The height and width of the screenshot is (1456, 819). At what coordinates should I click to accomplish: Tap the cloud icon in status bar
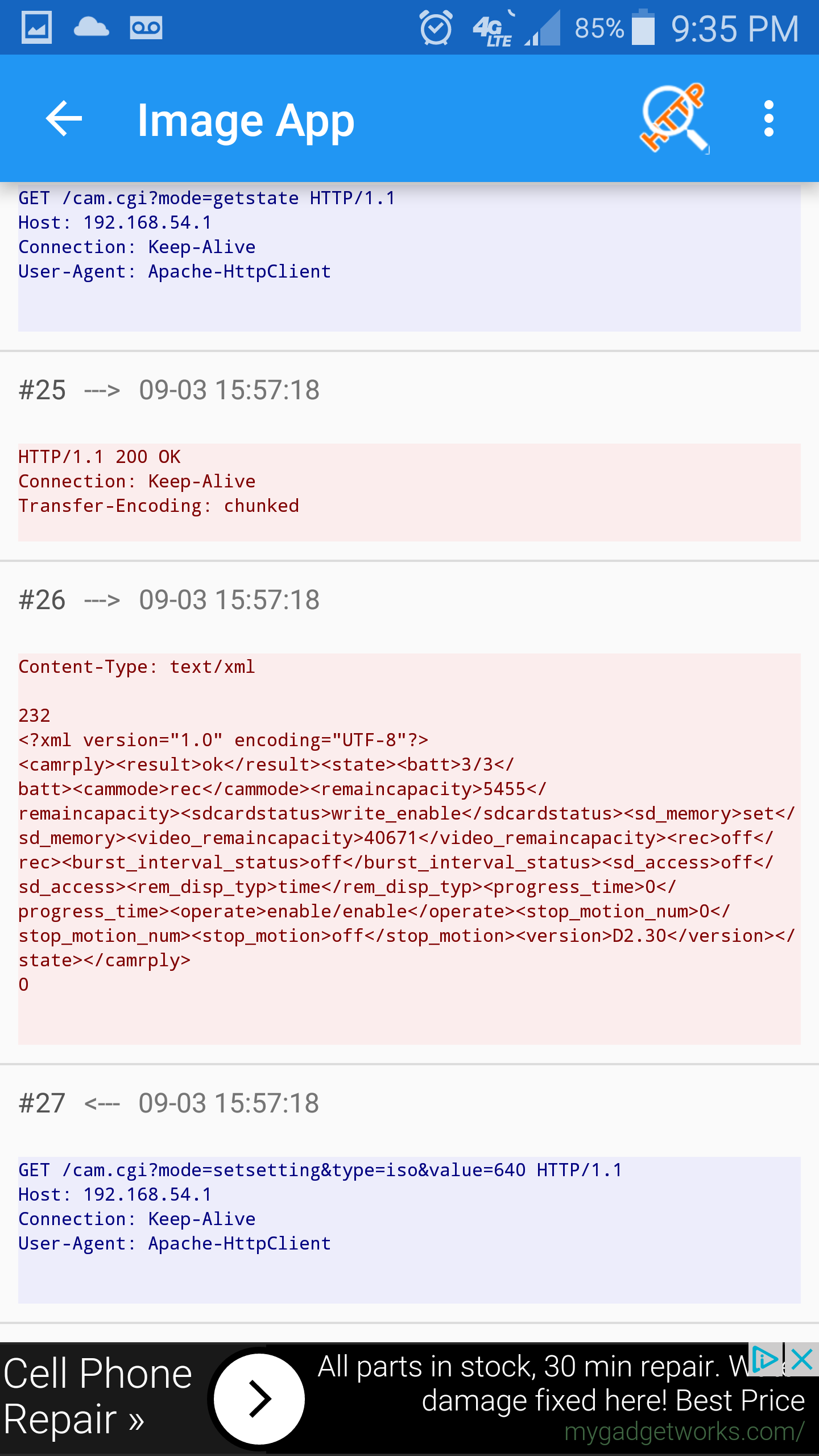91,27
